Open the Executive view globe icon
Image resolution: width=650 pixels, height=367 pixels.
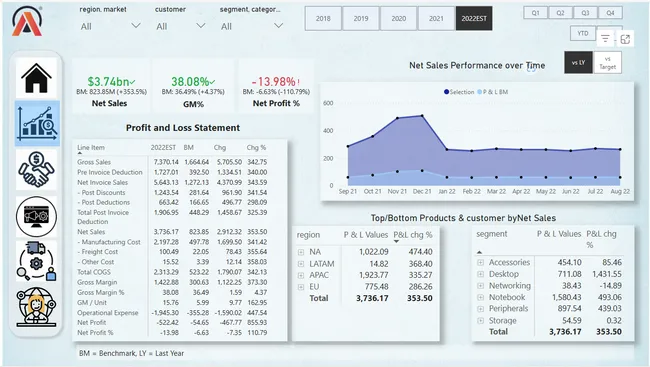click(x=36, y=307)
